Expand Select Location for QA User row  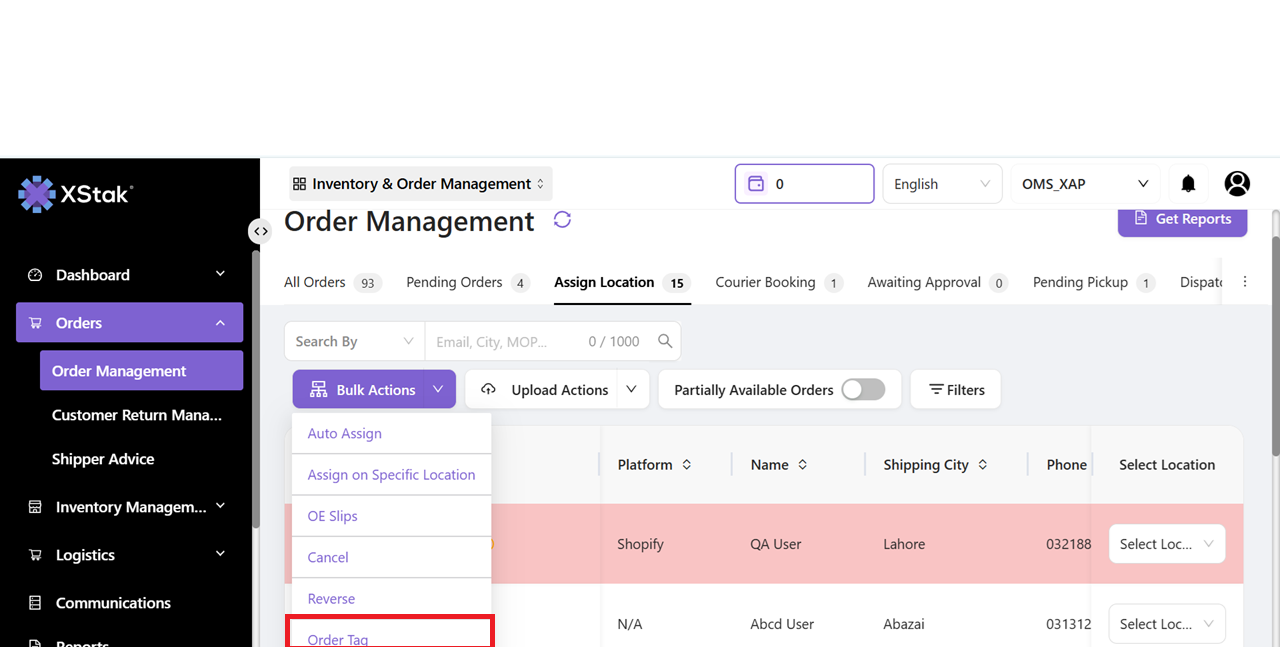coord(1166,544)
